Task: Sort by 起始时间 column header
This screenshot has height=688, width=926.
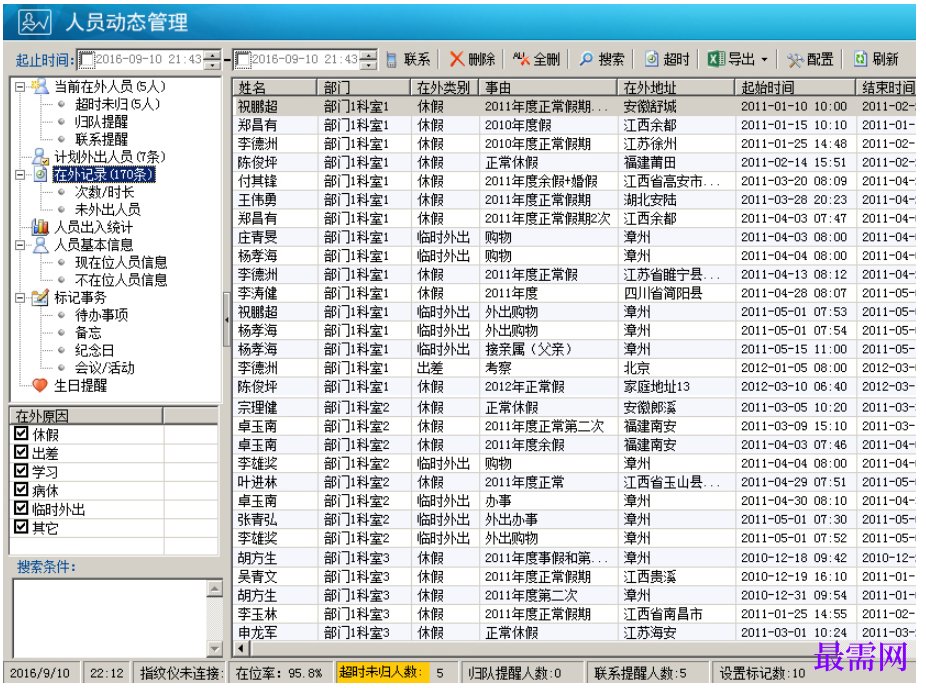Action: coord(795,87)
